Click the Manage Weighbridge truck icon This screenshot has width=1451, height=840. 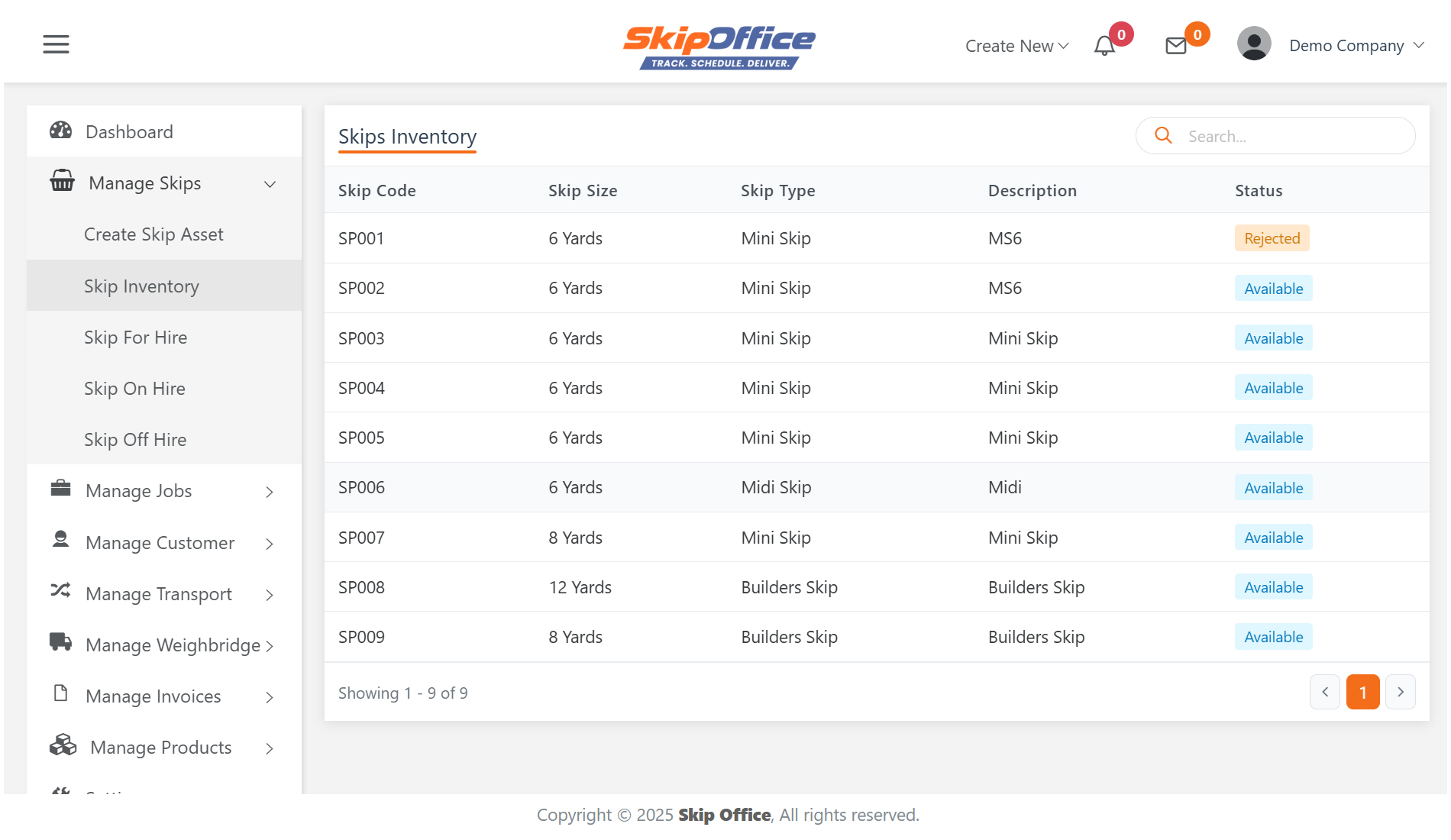61,642
